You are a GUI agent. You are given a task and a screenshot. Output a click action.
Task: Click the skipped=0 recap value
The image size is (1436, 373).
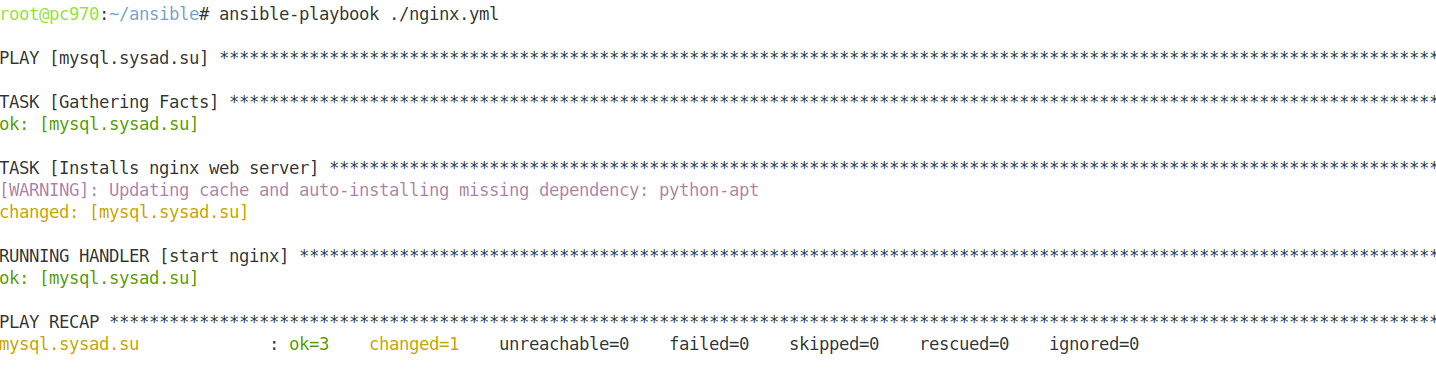click(x=834, y=344)
